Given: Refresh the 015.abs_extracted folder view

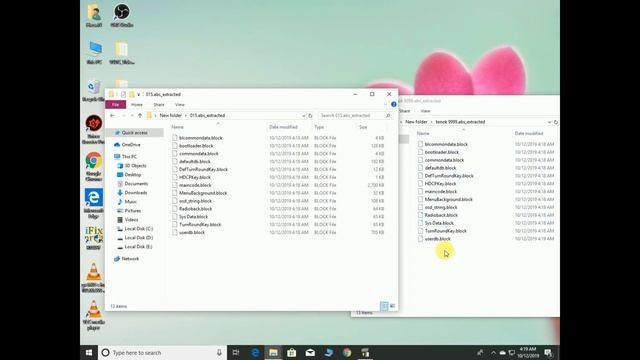Looking at the screenshot, I should (x=310, y=116).
